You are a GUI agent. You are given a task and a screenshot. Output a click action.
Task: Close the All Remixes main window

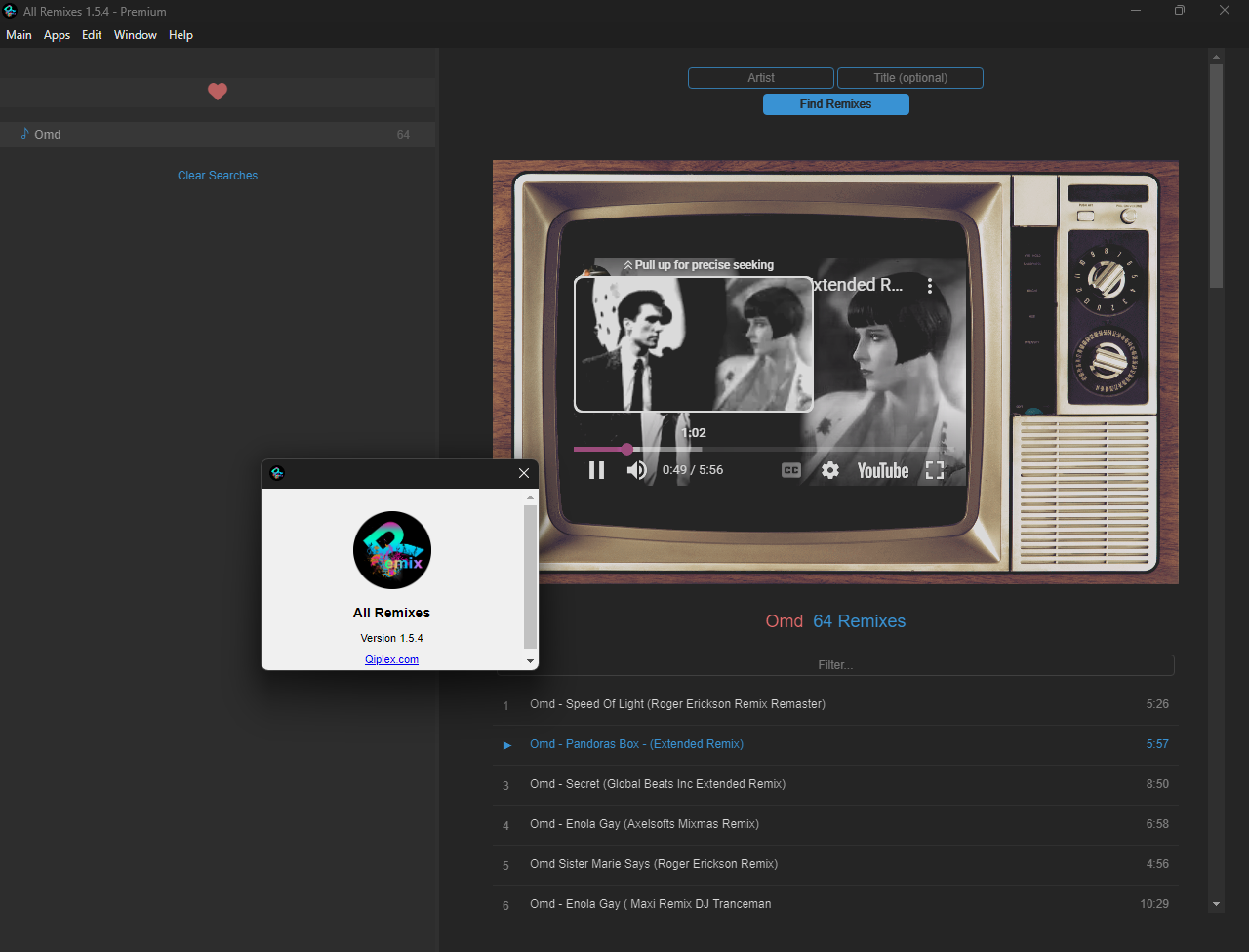[x=1226, y=11]
